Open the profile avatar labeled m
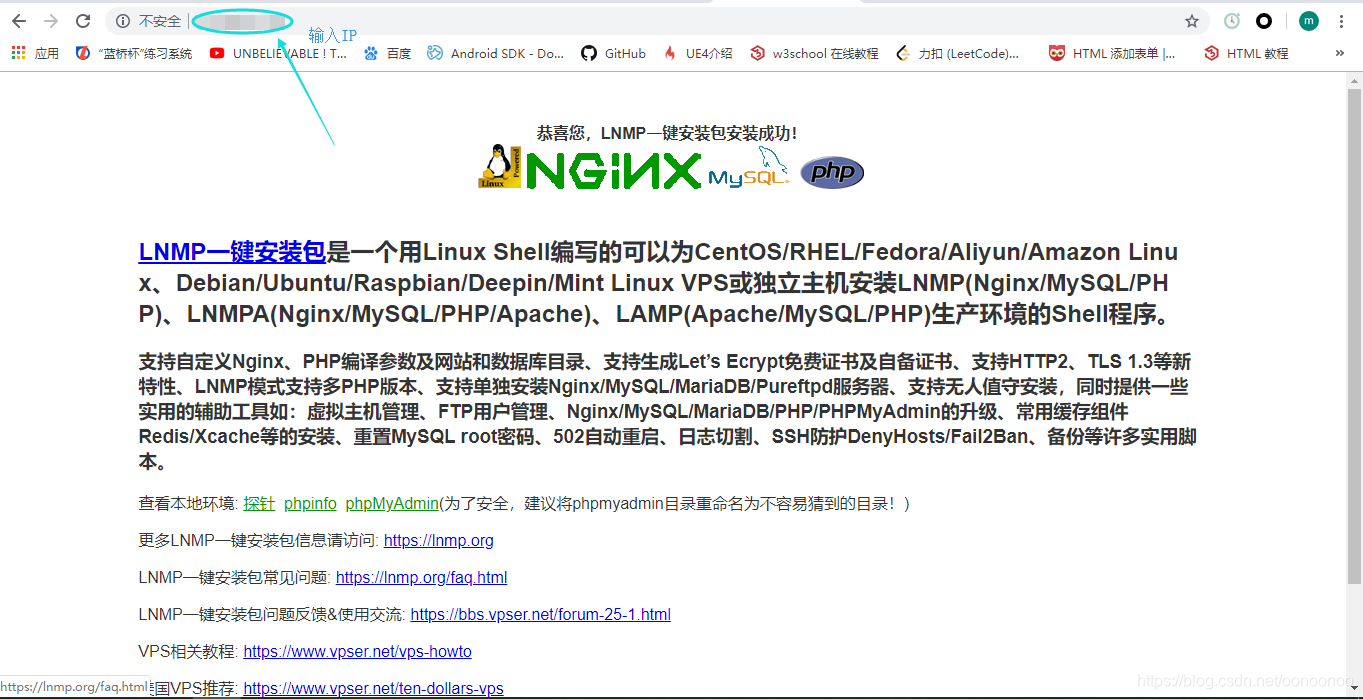Image resolution: width=1363 pixels, height=699 pixels. [1309, 21]
